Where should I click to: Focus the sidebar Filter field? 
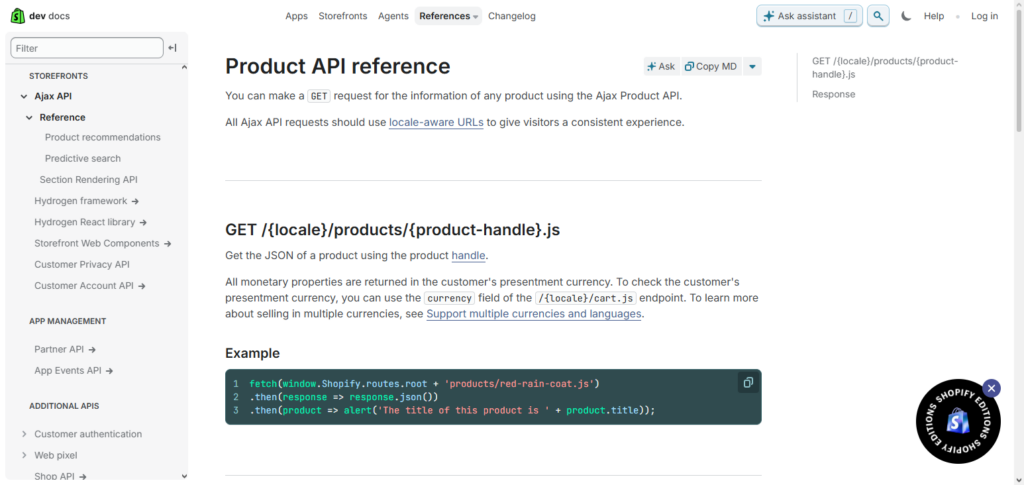pyautogui.click(x=87, y=48)
